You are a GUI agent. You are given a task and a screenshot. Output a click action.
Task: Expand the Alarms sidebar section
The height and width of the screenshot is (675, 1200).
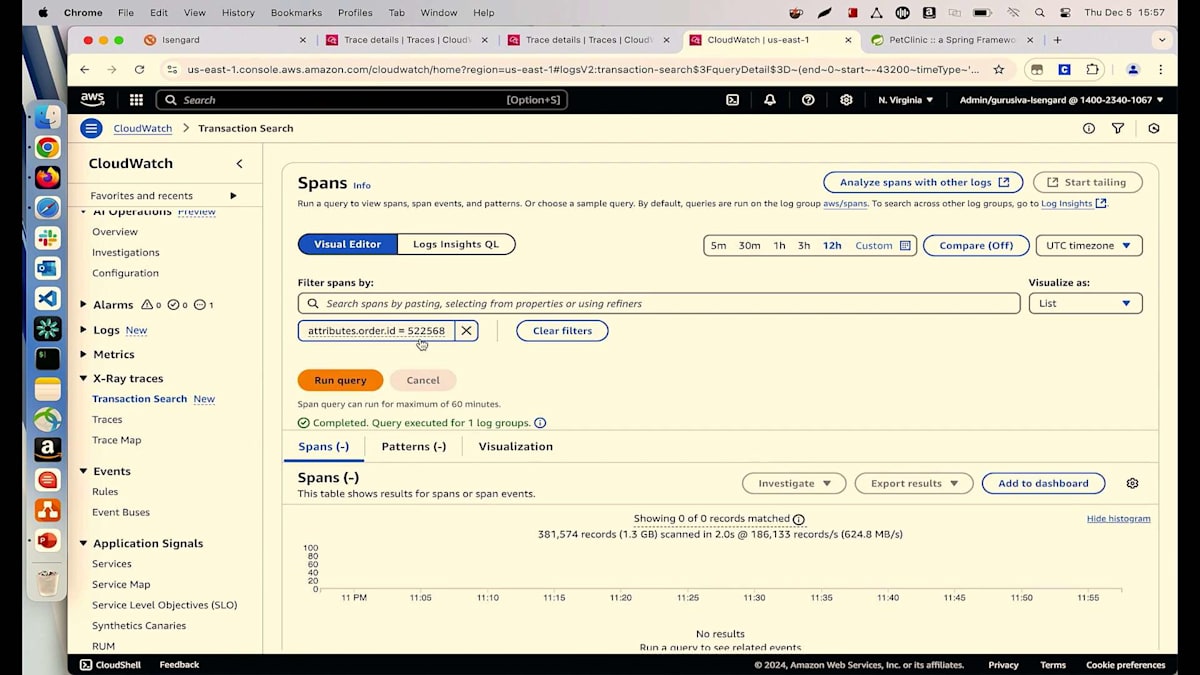click(84, 305)
